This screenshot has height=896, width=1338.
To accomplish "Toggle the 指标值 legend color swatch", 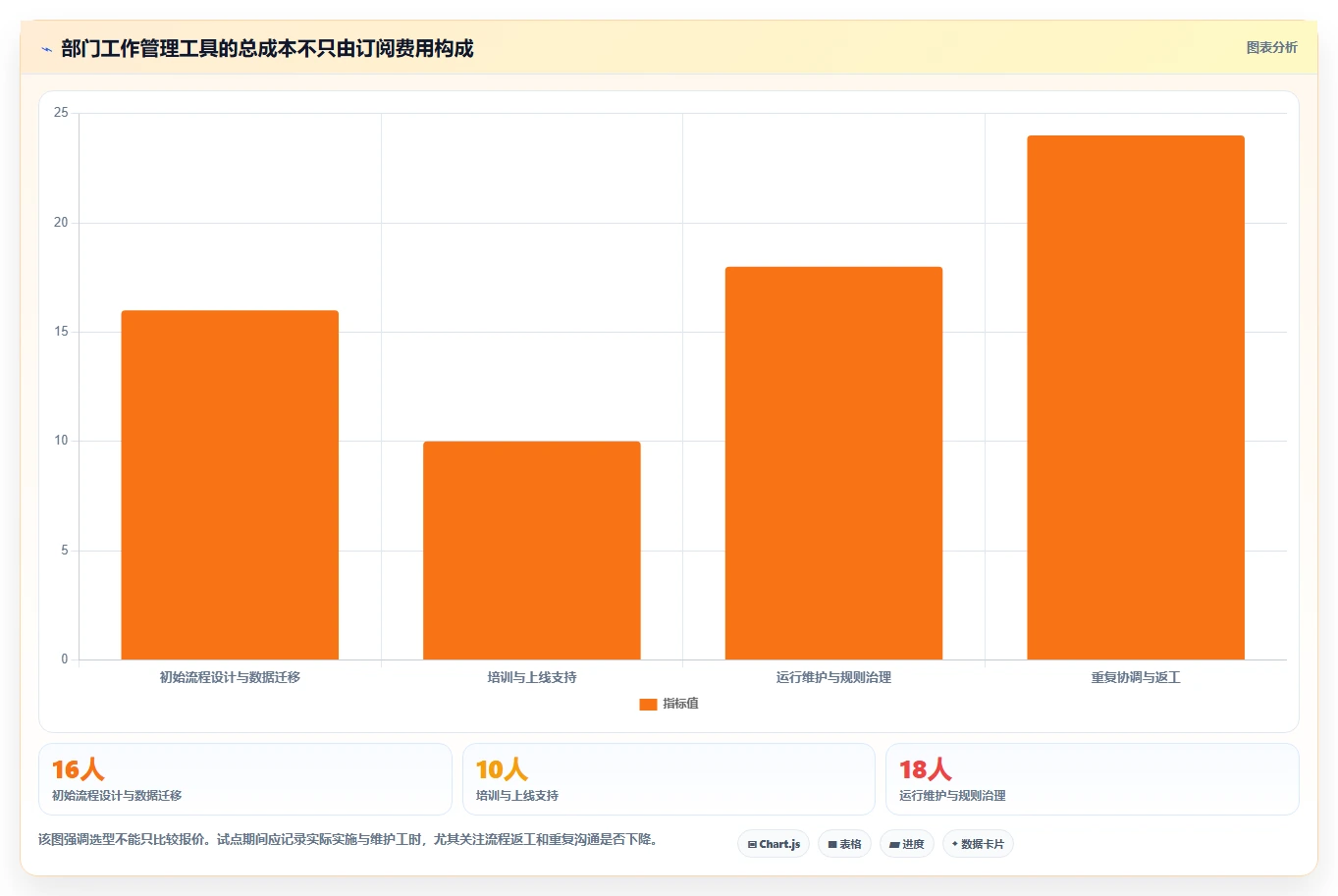I will click(648, 704).
